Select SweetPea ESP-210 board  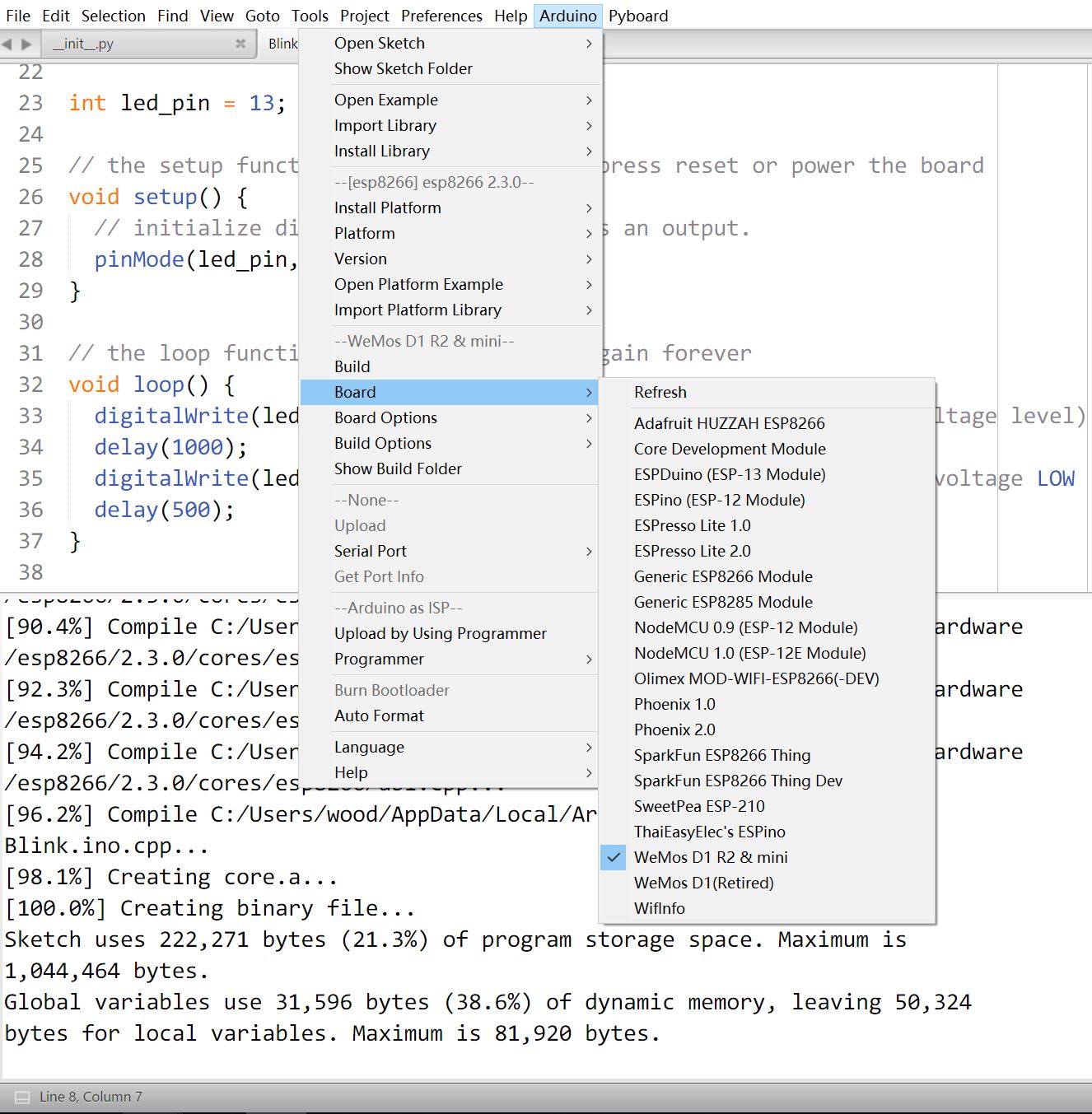point(767,806)
